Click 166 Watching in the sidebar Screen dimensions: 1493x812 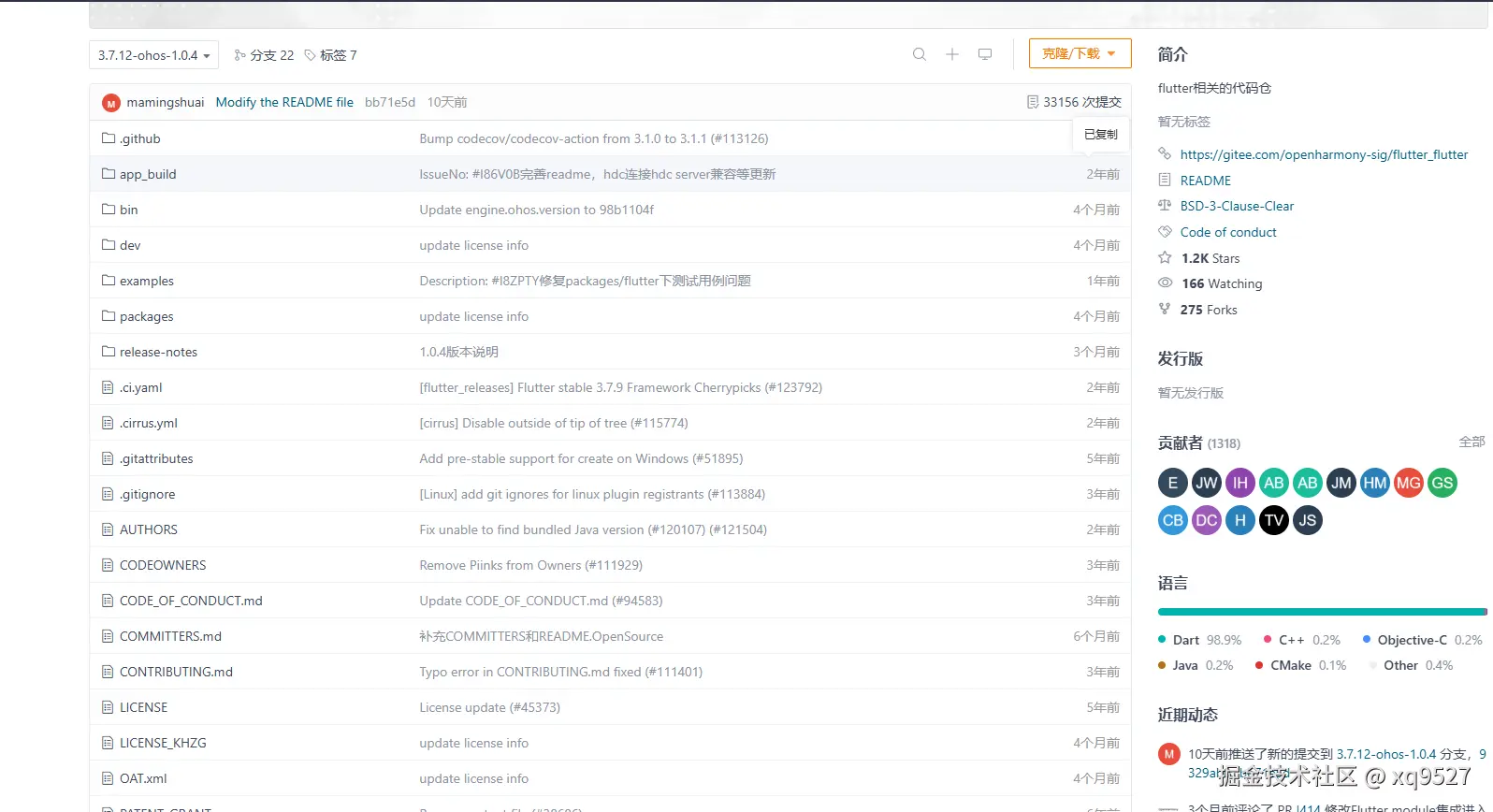tap(1222, 283)
